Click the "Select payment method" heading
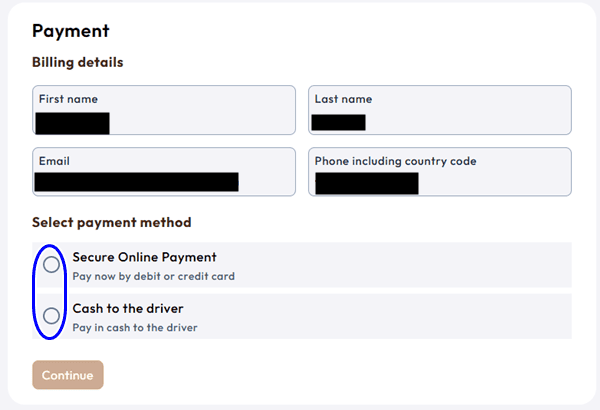 (111, 222)
